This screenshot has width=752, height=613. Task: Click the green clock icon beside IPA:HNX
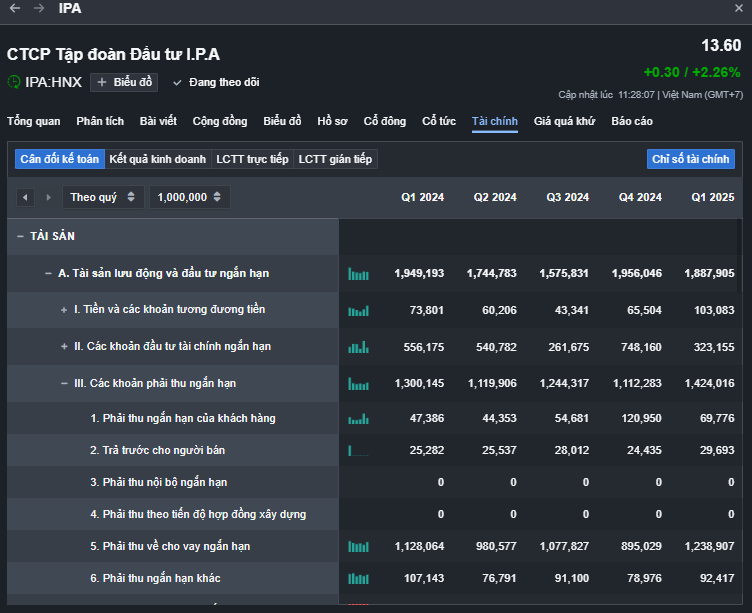coord(14,82)
